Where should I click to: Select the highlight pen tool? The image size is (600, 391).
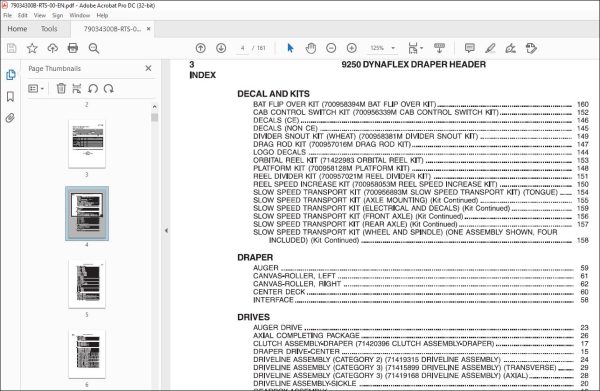[490, 48]
